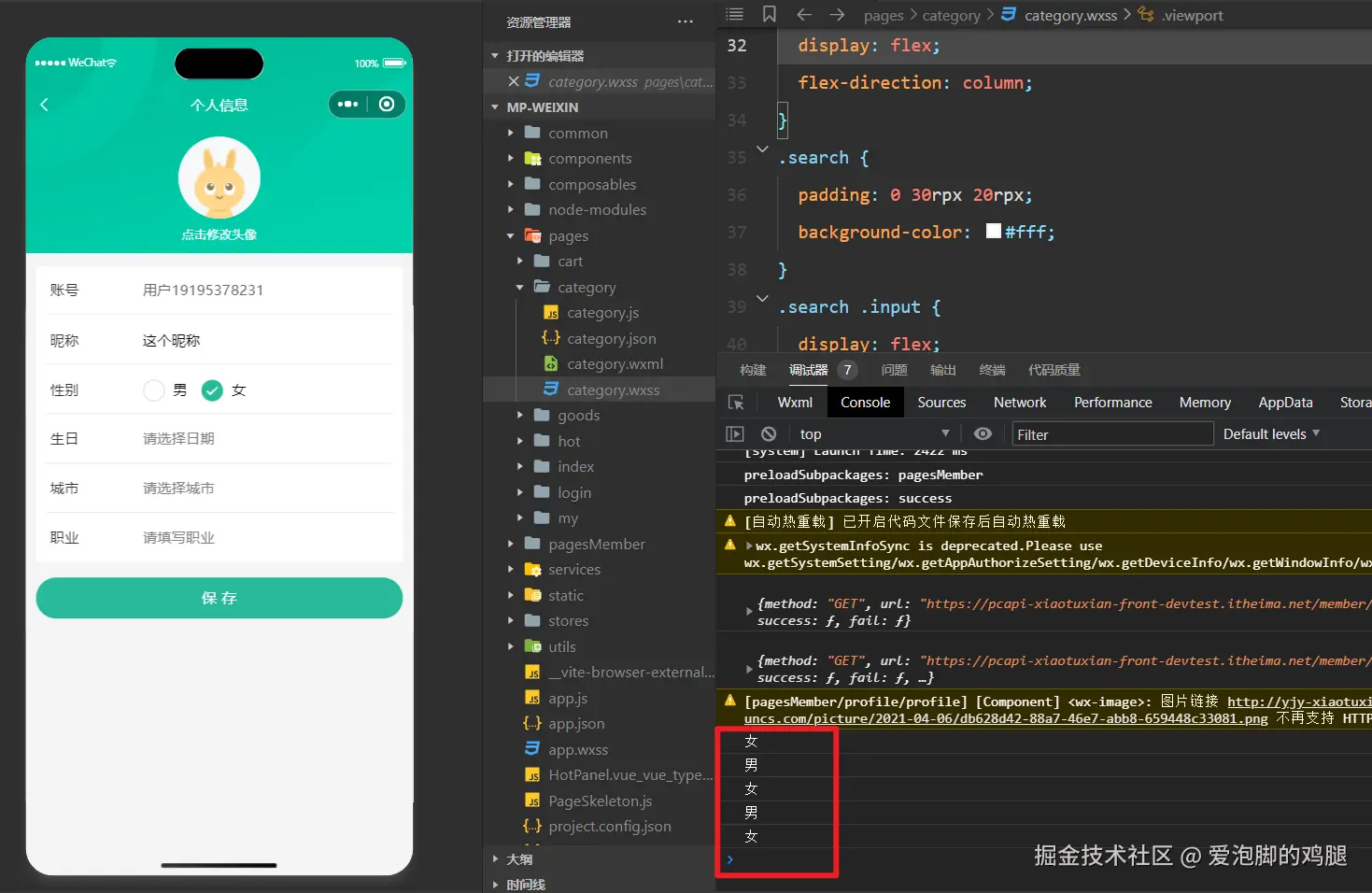
Task: Switch to the 问题 panel tab
Action: point(894,370)
